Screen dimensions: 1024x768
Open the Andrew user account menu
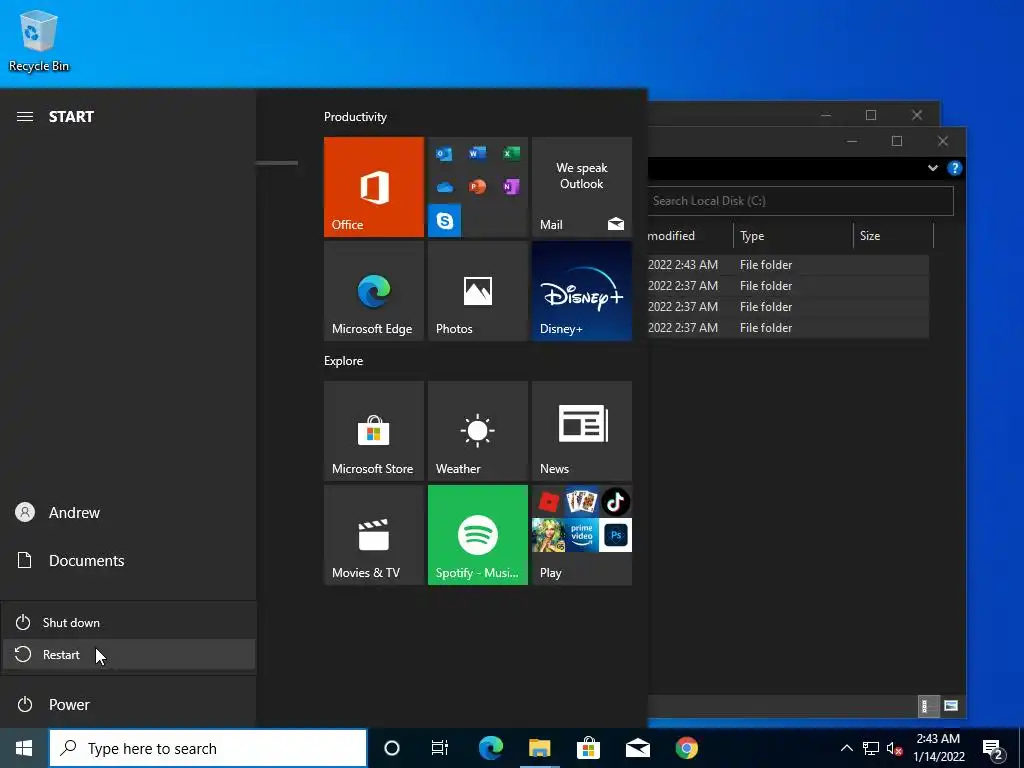coord(128,513)
